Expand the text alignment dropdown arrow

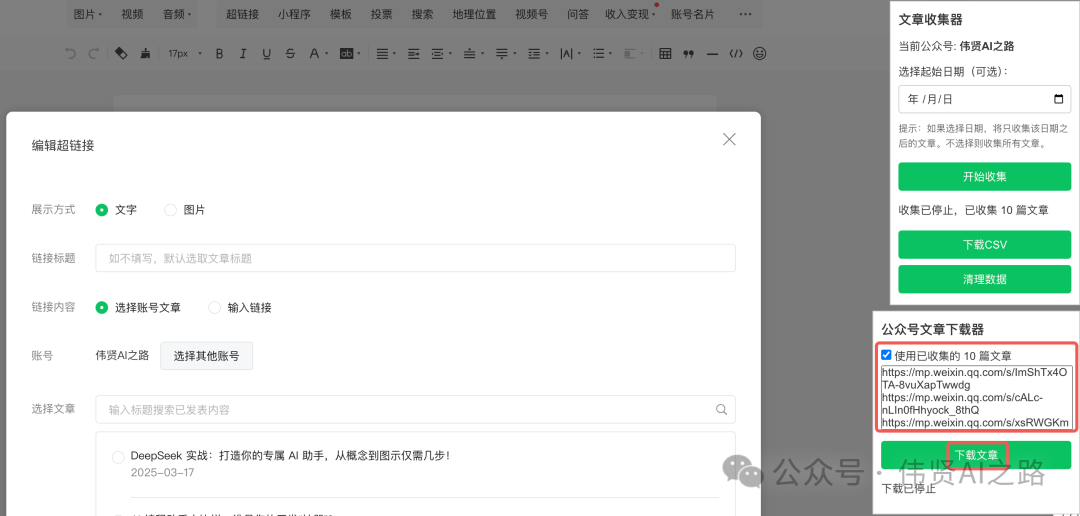coord(393,54)
